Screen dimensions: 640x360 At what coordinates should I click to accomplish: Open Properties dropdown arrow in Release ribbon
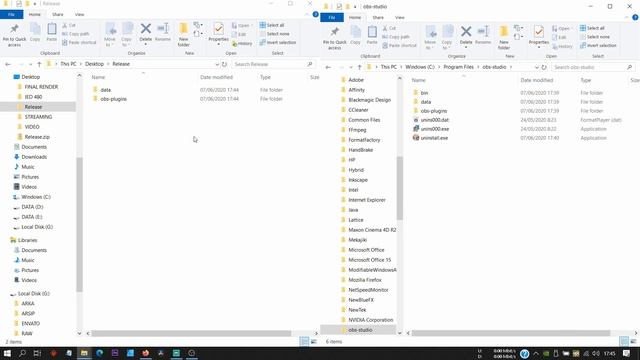pyautogui.click(x=218, y=44)
